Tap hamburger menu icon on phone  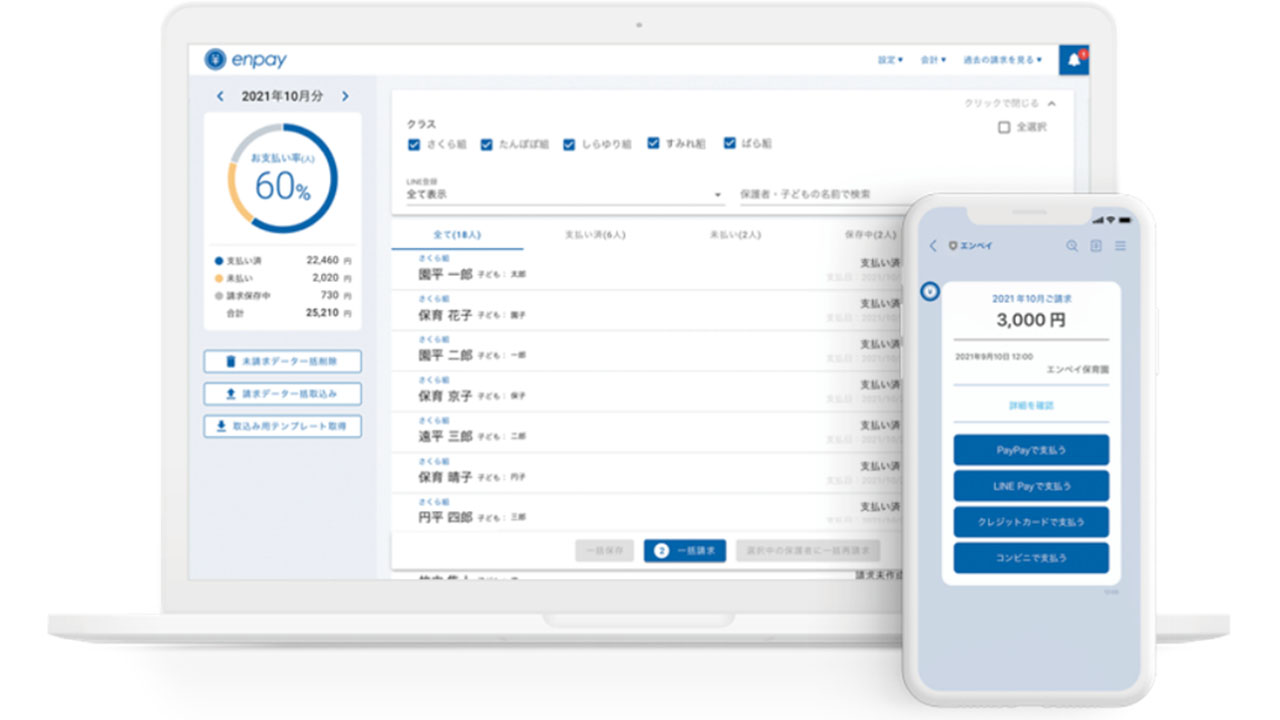pos(1120,246)
